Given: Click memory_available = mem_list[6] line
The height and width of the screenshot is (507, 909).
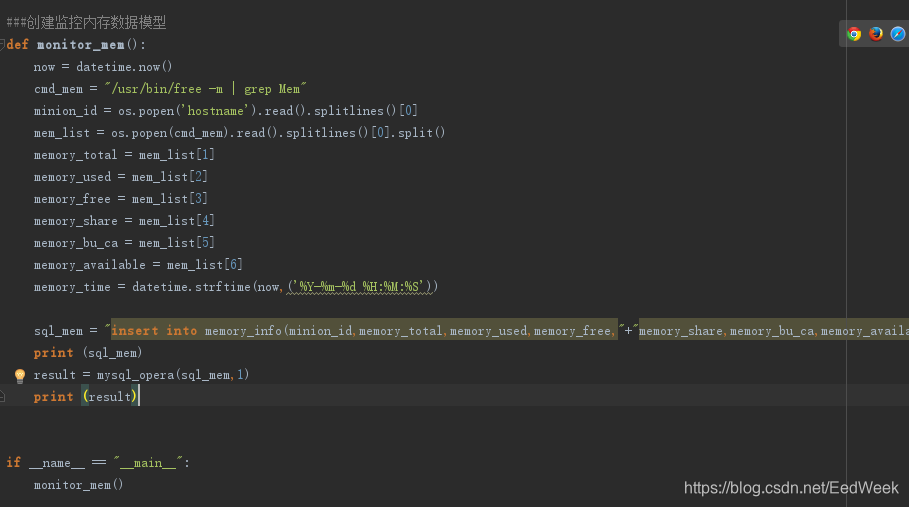Looking at the screenshot, I should coord(138,265).
